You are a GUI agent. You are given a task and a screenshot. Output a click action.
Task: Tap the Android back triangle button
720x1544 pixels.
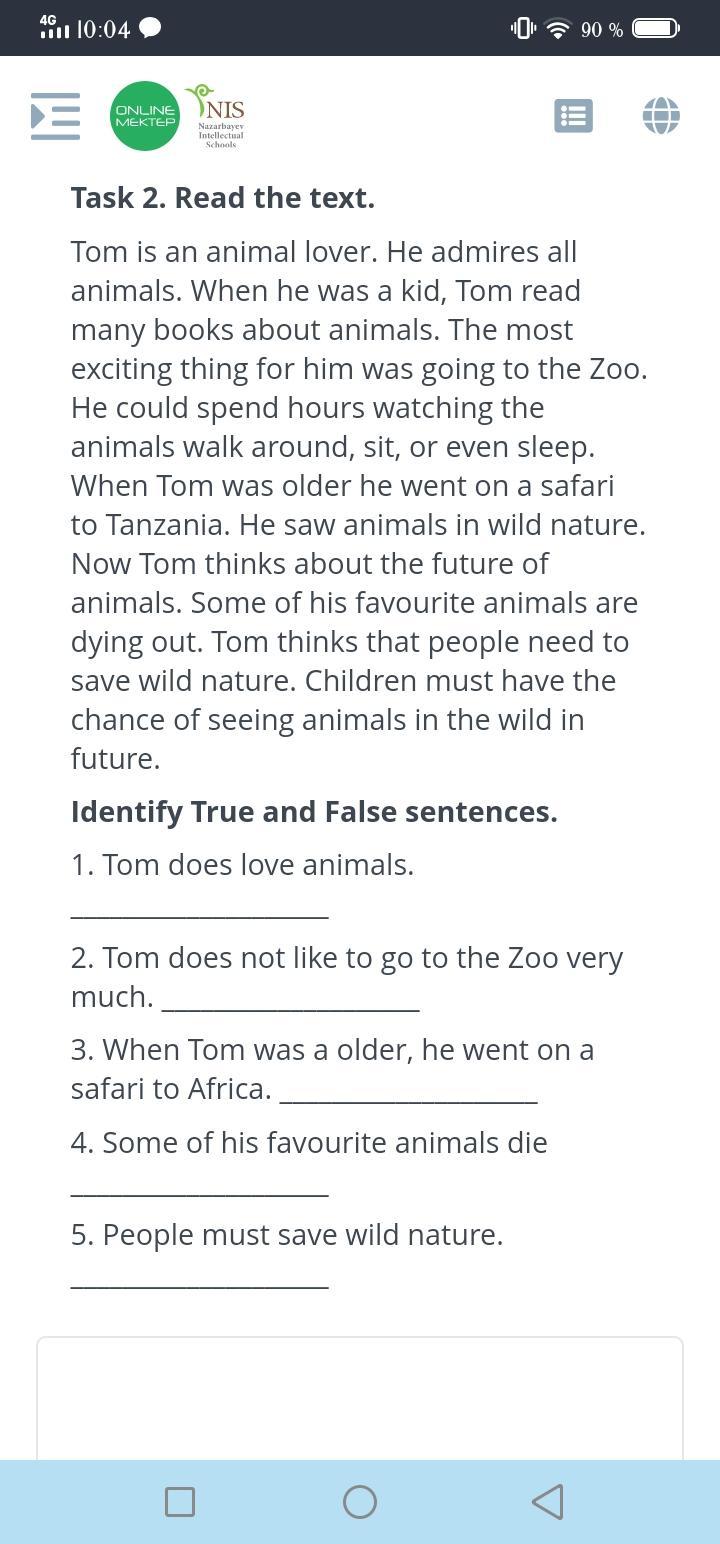[x=547, y=1501]
